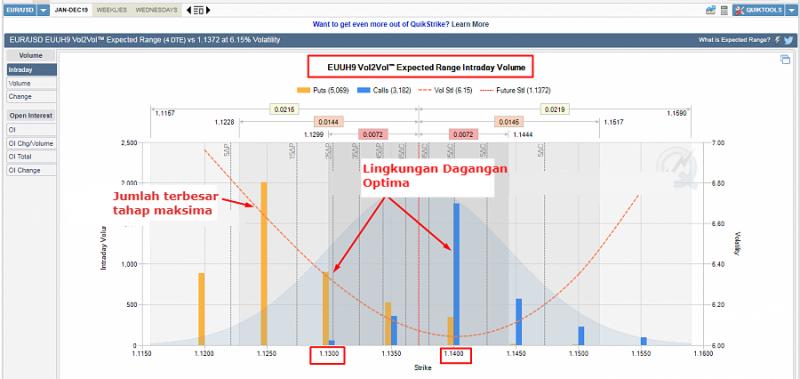800x379 pixels.
Task: Click the 0.0145 range label
Action: [x=508, y=122]
